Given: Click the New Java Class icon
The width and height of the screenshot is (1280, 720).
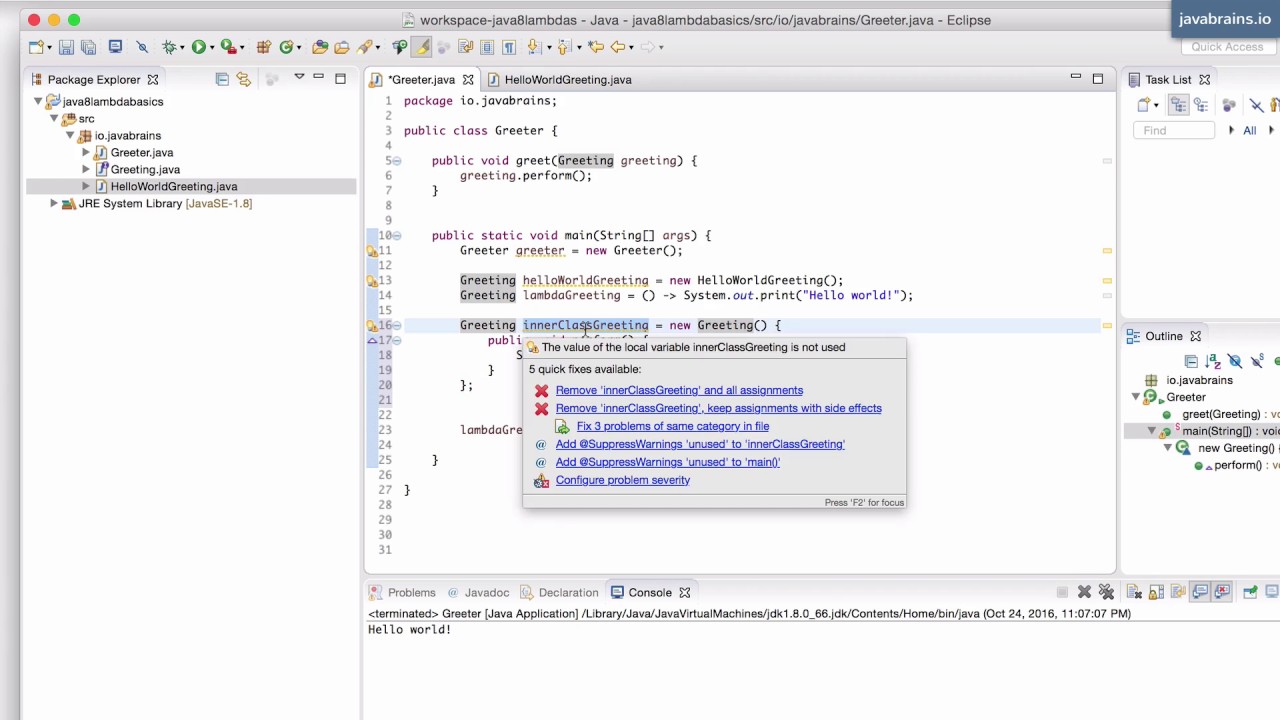Looking at the screenshot, I should tap(286, 47).
